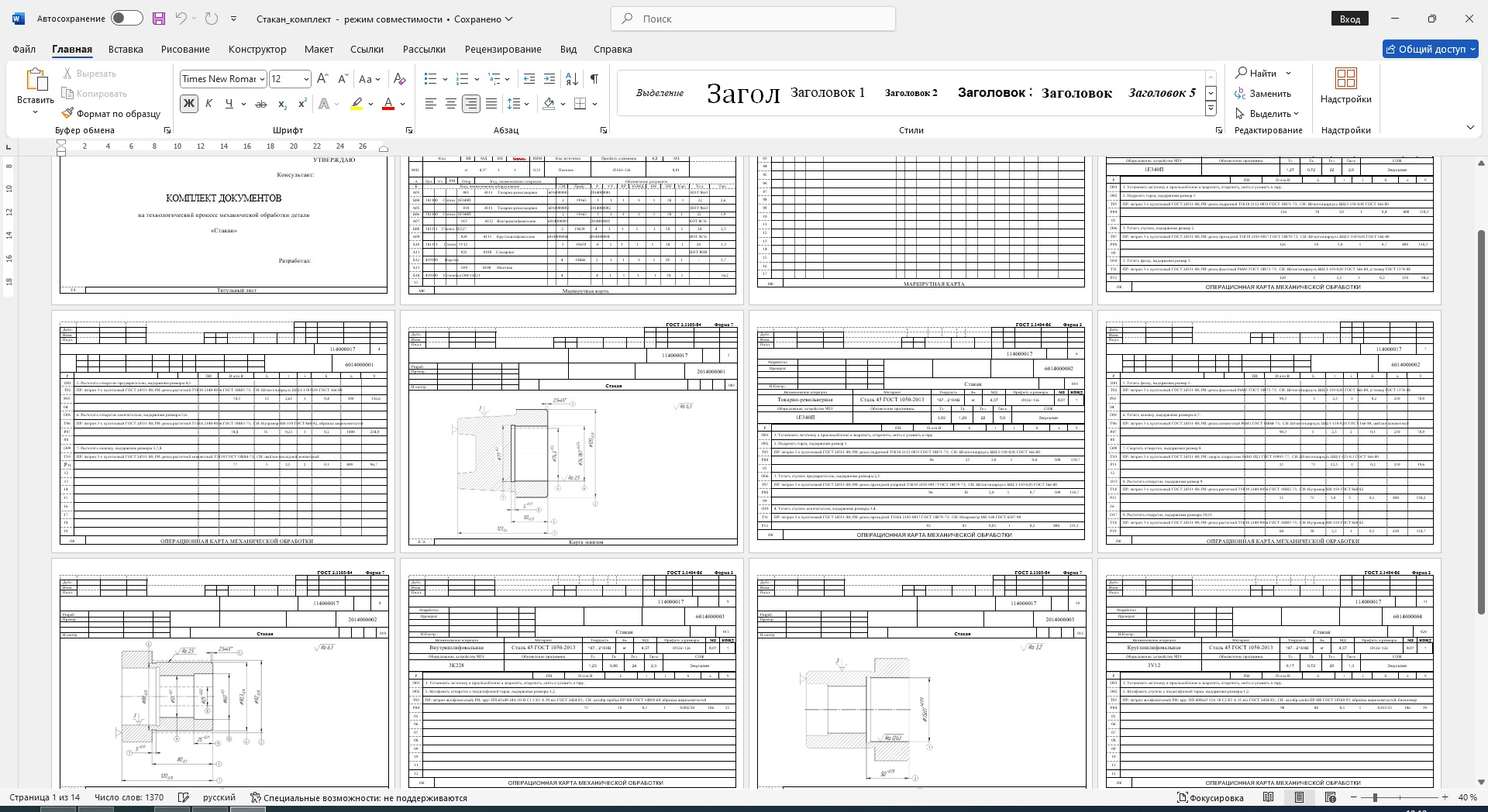Viewport: 1488px width, 812px height.
Task: Toggle Focus mode (Фокусировка)
Action: 1210,797
